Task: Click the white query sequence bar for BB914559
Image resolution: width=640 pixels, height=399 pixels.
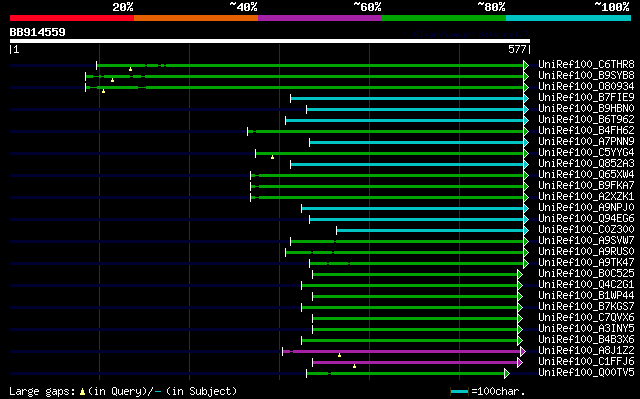Action: pyautogui.click(x=270, y=41)
